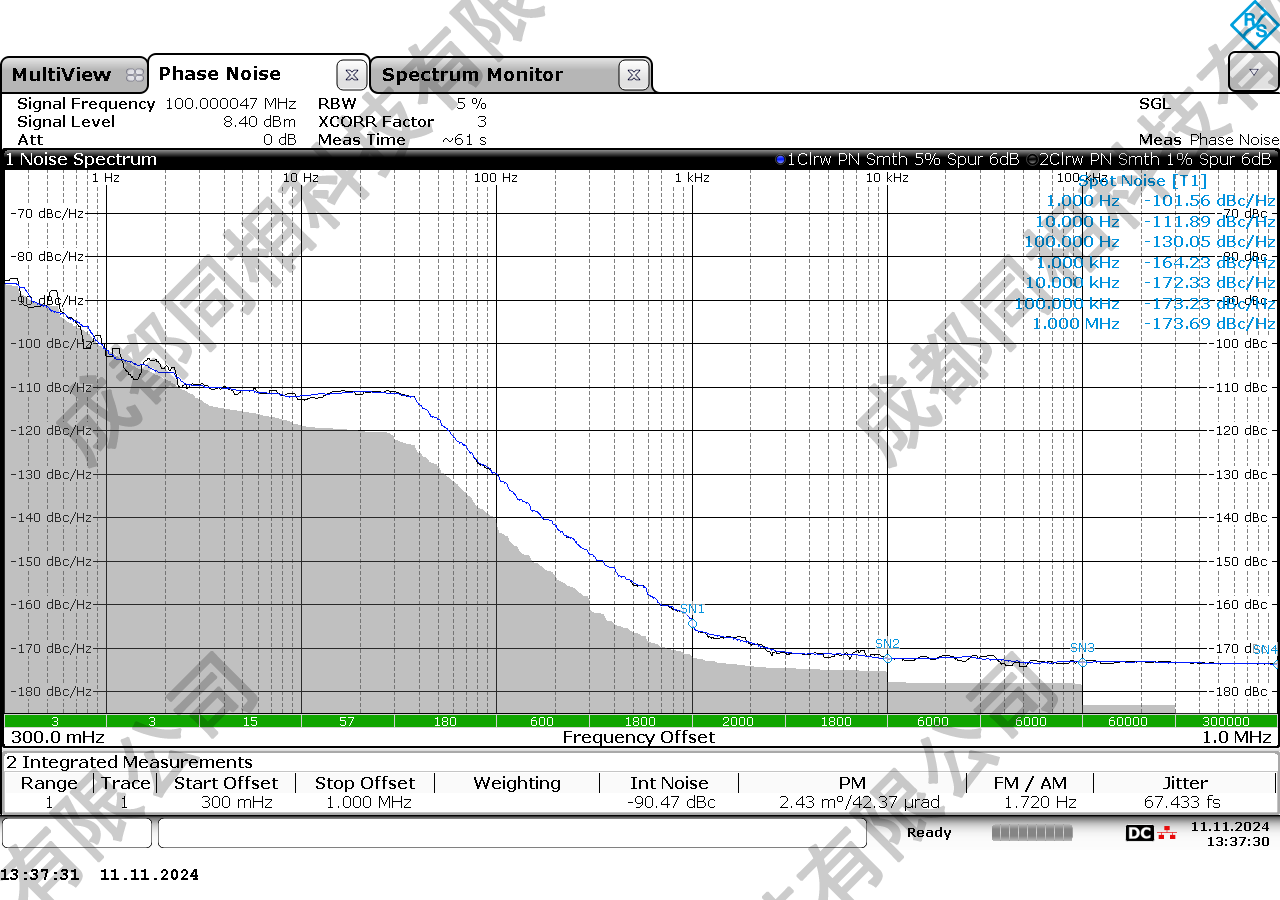
Task: Click the MultiView grid icon
Action: click(x=135, y=76)
